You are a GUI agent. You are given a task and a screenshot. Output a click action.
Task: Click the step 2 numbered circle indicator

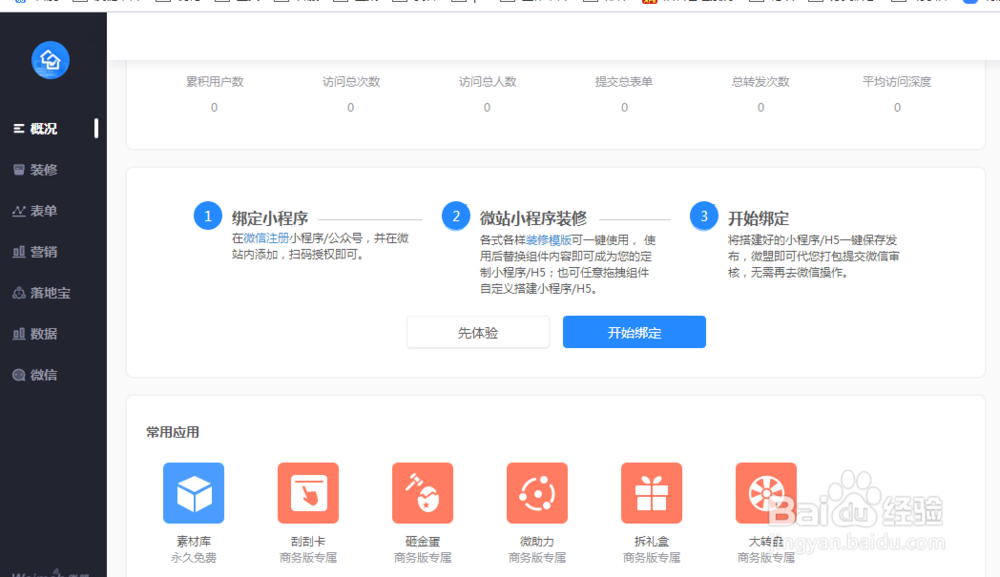coord(456,215)
